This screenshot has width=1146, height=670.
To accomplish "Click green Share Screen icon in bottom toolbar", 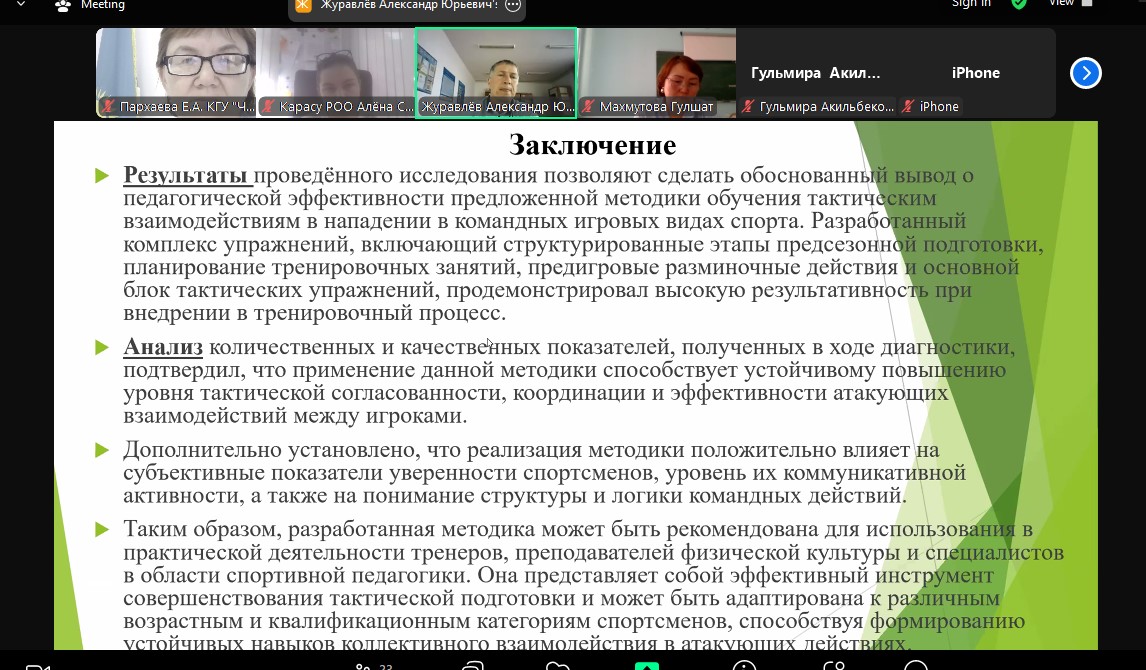I will coord(646,665).
